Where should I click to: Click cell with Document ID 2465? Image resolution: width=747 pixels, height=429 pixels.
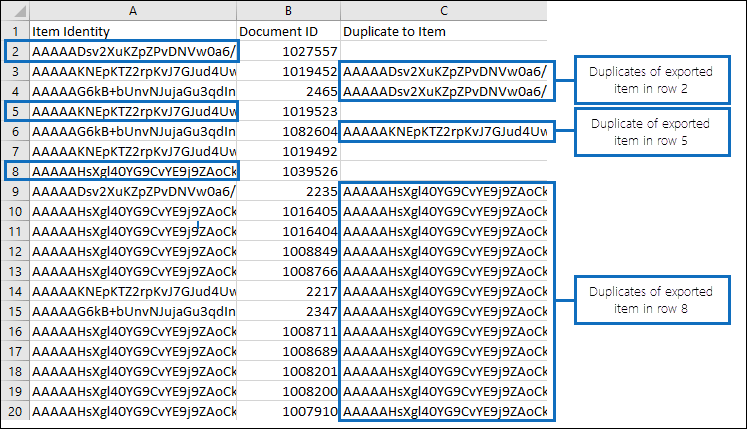coord(288,92)
